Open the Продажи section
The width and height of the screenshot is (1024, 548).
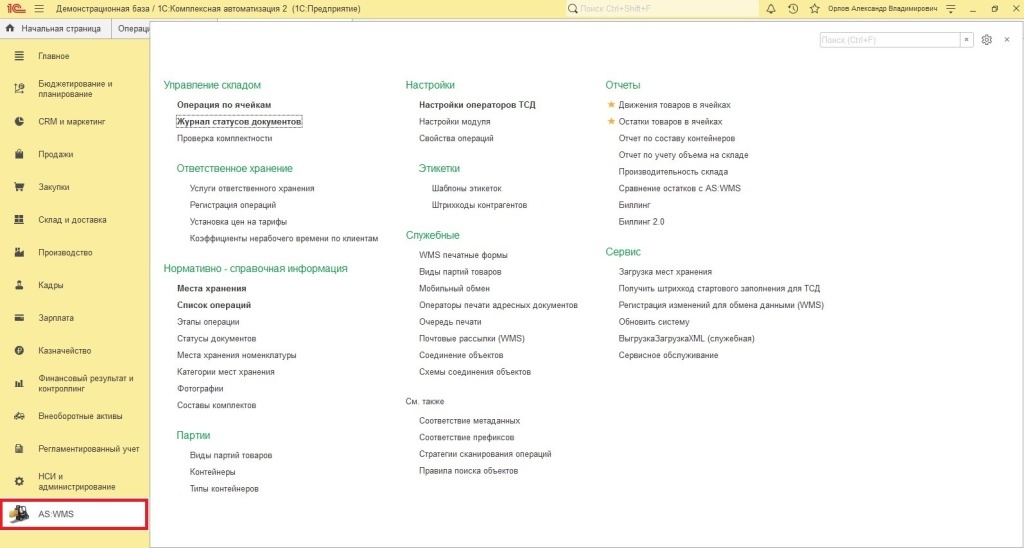click(x=56, y=154)
